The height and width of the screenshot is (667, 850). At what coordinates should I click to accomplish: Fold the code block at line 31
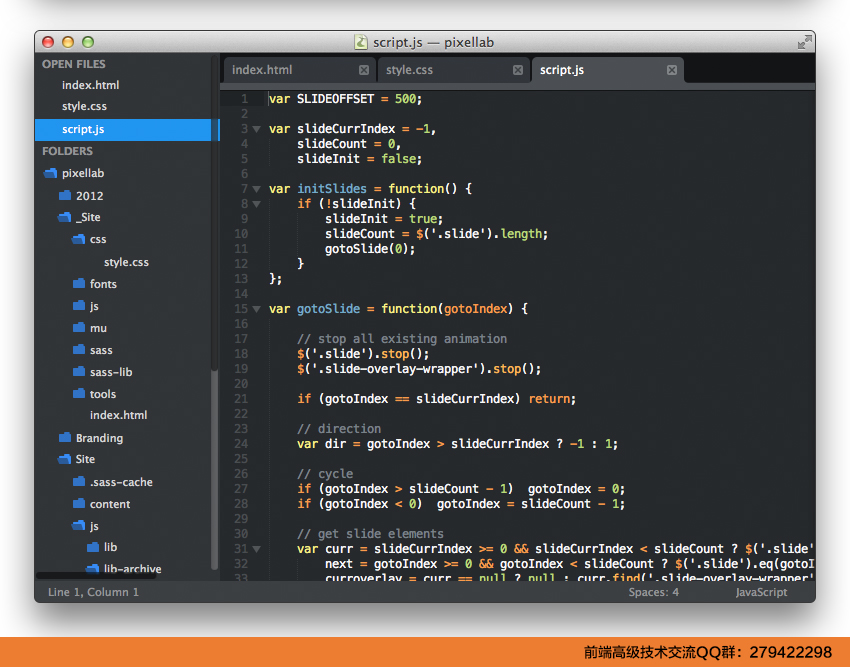click(x=256, y=549)
